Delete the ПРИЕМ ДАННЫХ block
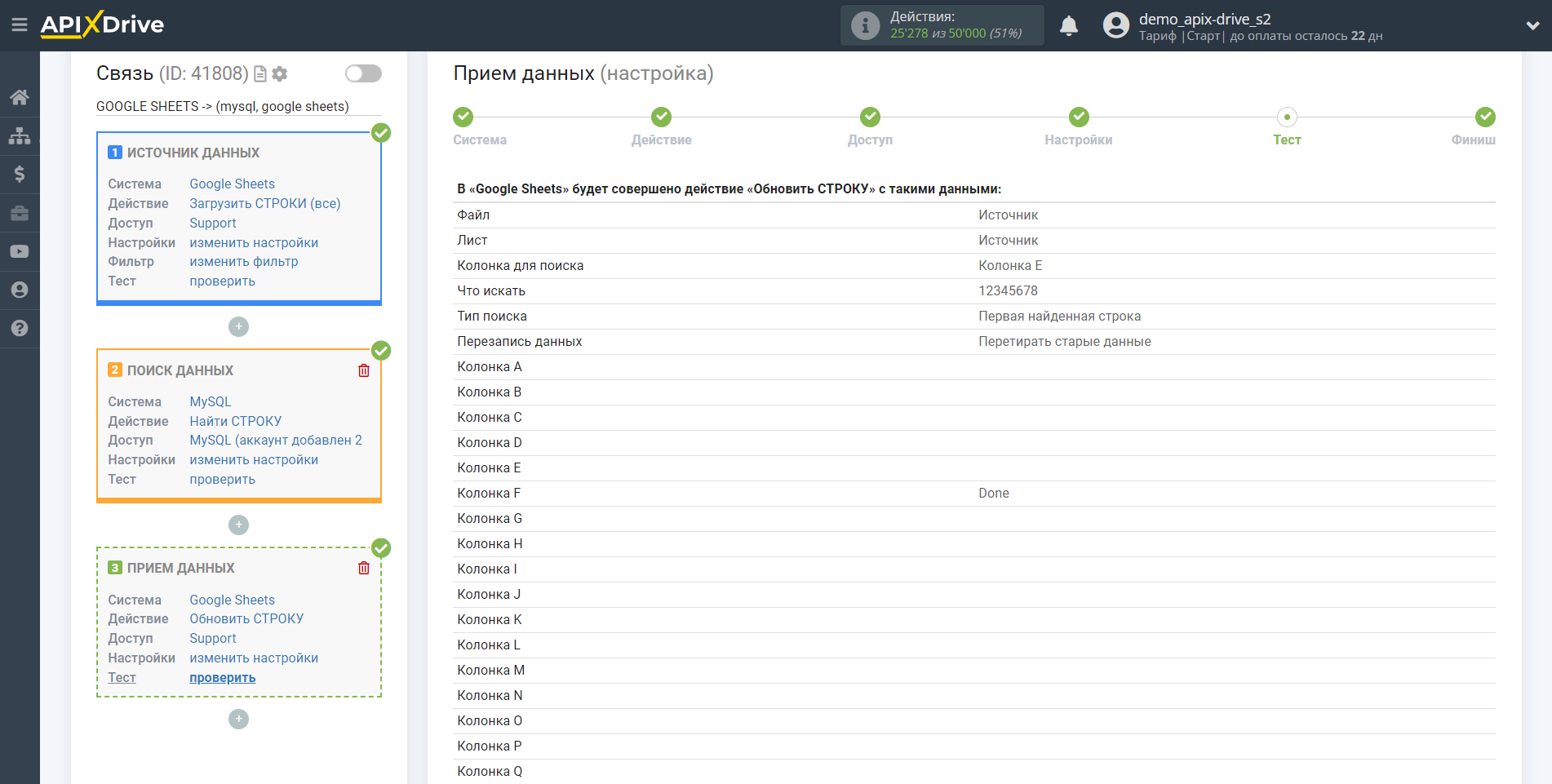The image size is (1552, 784). 364,568
